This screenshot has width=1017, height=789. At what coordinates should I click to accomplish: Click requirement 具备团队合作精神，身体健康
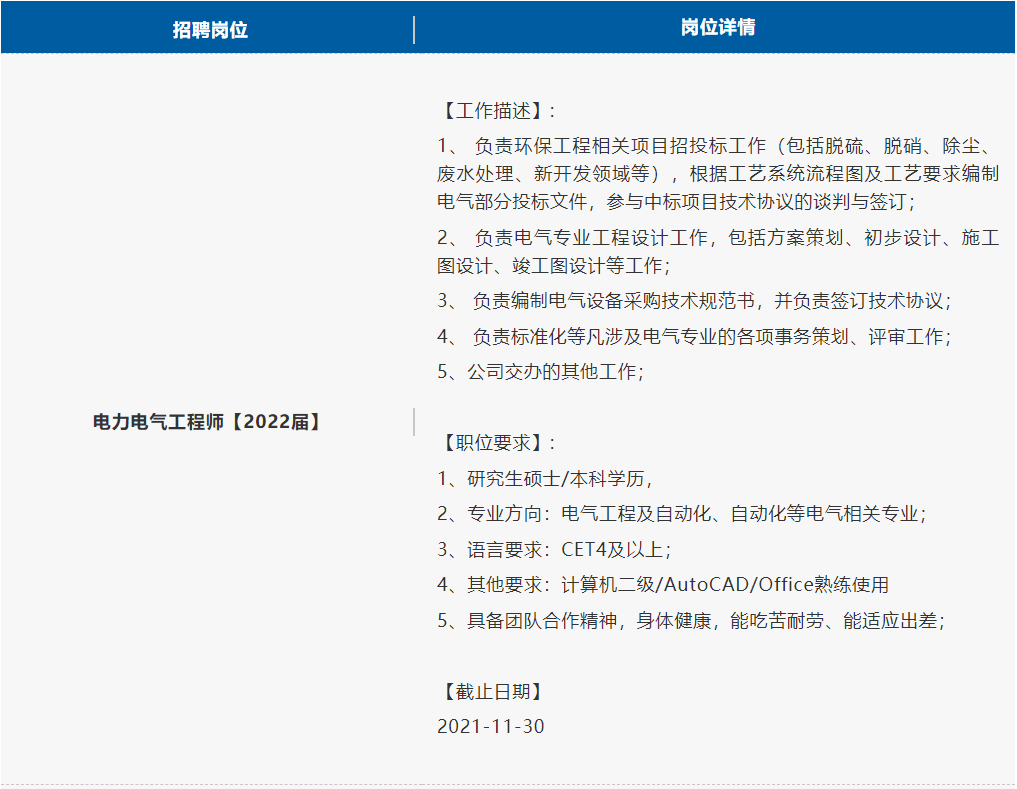(x=691, y=620)
